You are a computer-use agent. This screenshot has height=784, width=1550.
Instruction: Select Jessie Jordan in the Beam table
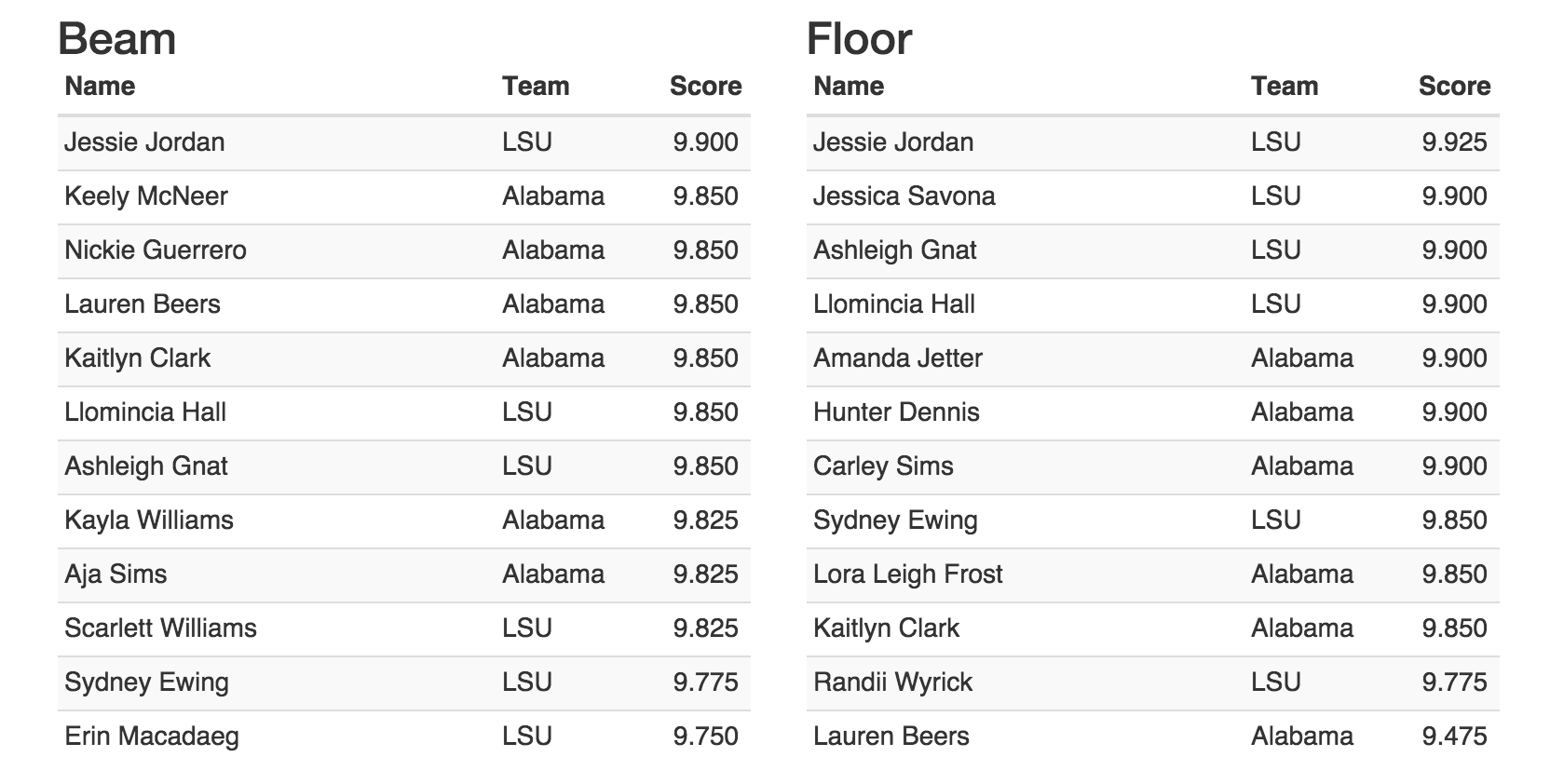[144, 142]
